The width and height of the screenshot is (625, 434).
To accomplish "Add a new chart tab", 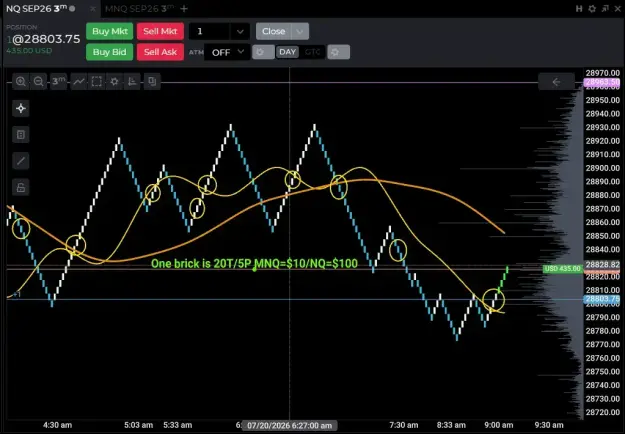I will [184, 9].
